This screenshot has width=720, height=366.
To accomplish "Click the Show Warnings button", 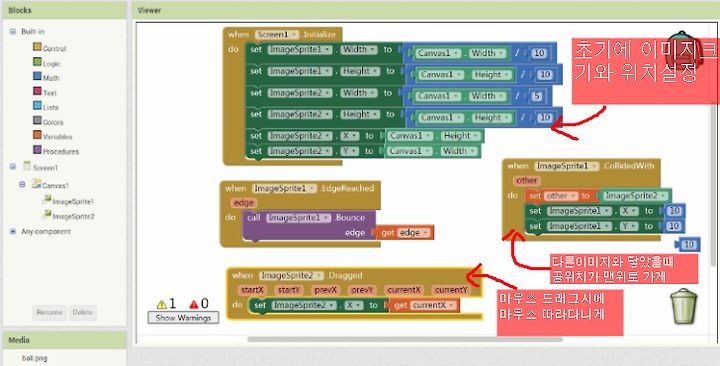I will 183,317.
